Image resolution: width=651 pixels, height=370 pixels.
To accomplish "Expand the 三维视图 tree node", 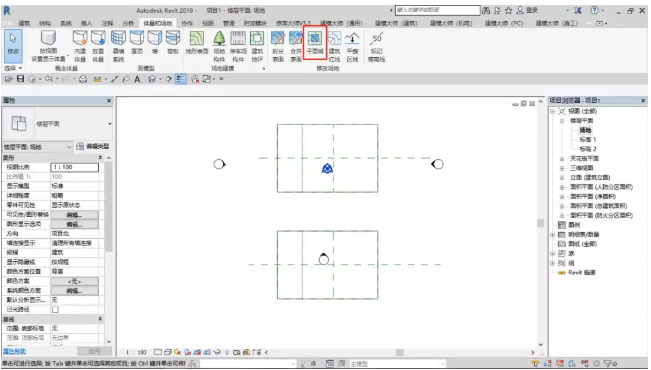I will pyautogui.click(x=562, y=168).
